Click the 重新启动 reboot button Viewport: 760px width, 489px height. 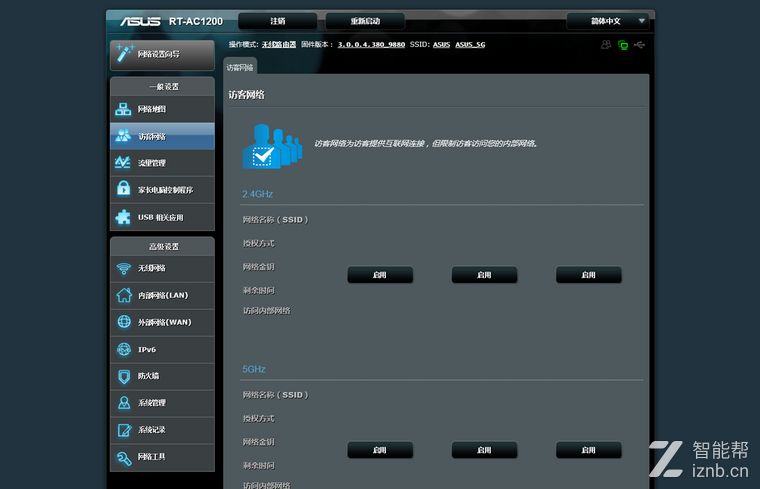(x=365, y=21)
